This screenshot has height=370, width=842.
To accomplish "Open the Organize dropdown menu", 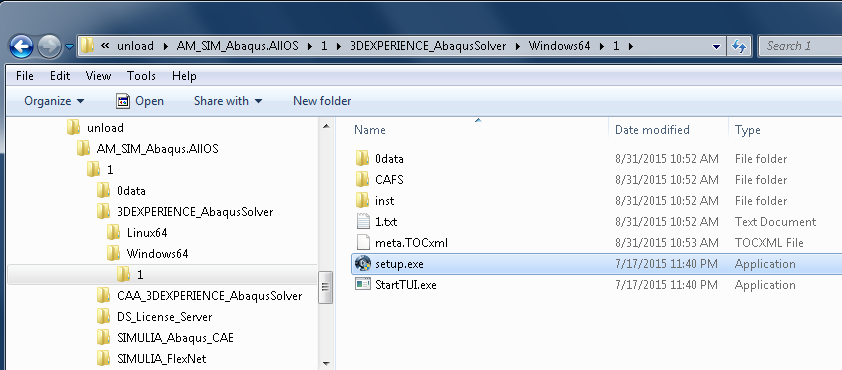I will pyautogui.click(x=54, y=101).
